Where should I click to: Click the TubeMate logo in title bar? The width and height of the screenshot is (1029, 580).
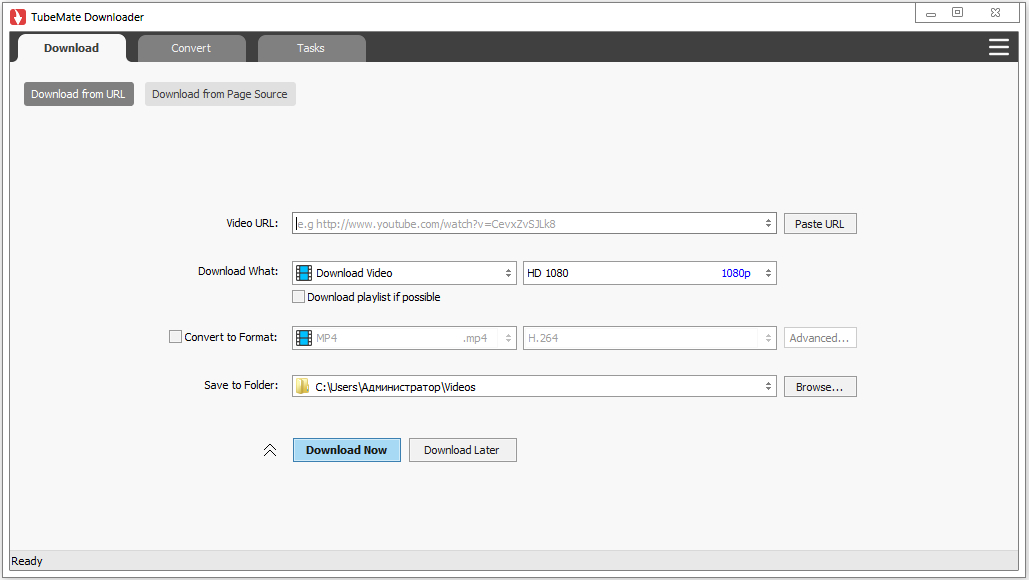point(18,16)
